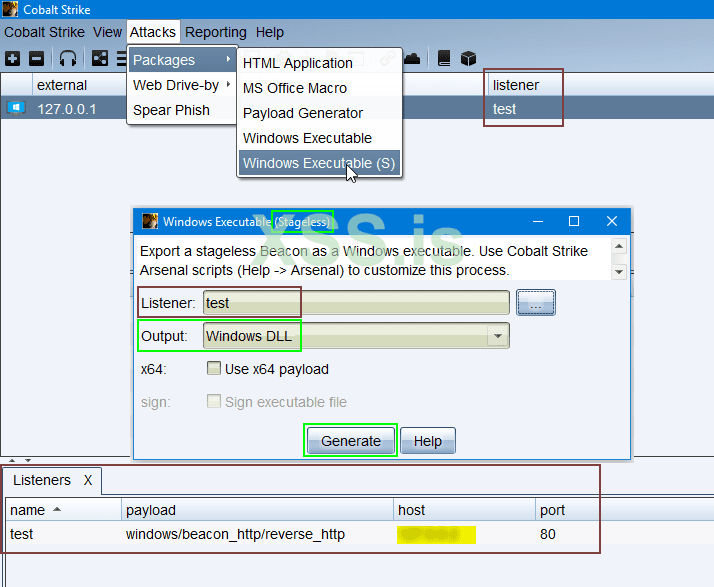The width and height of the screenshot is (714, 587).
Task: Click the description scroll up arrow
Action: point(619,246)
